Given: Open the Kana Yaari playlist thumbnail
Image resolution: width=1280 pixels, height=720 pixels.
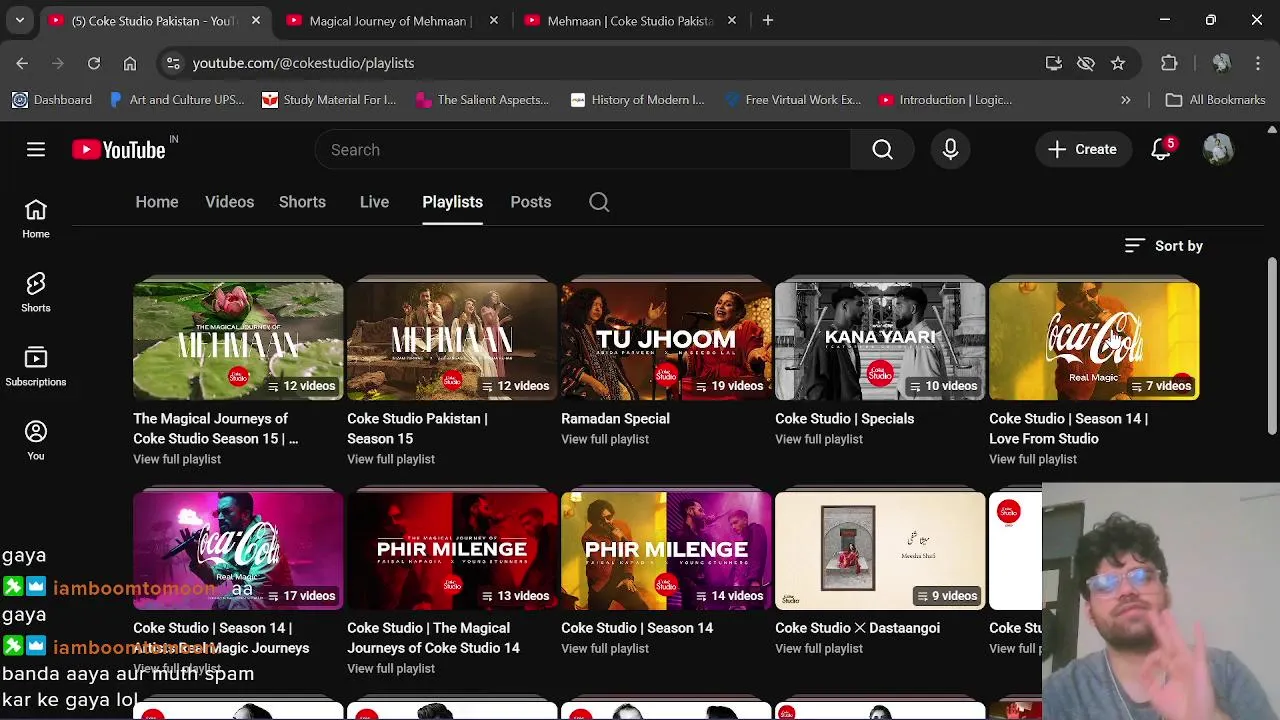Looking at the screenshot, I should coord(880,341).
